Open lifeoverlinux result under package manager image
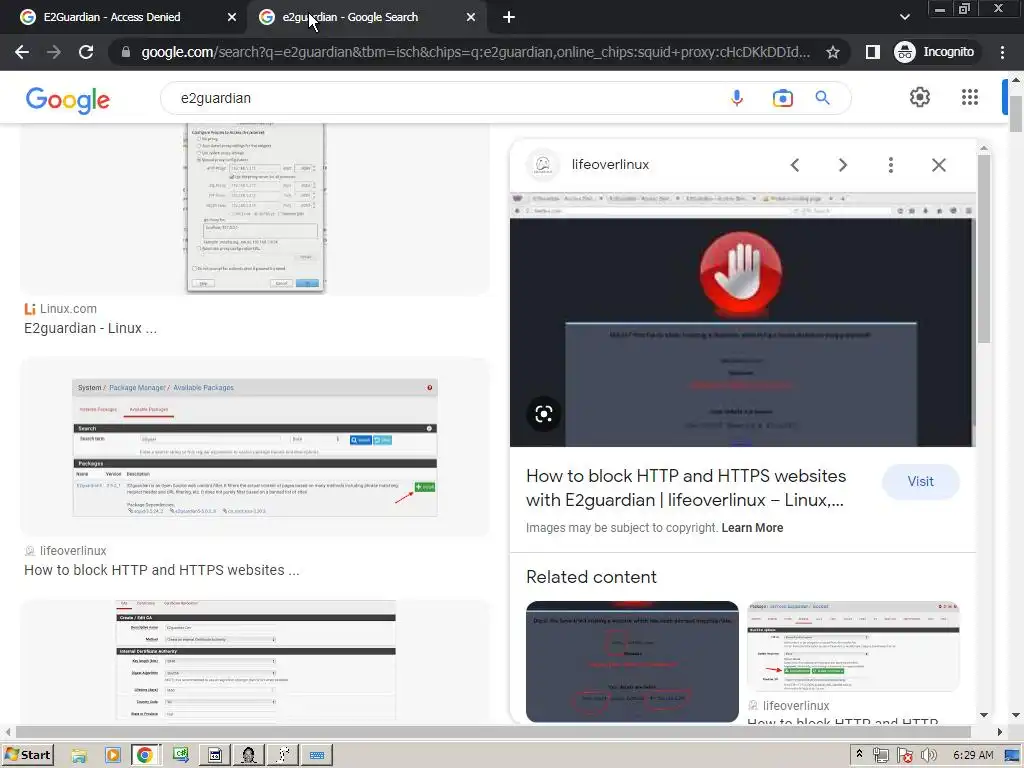1024x768 pixels. tap(161, 570)
